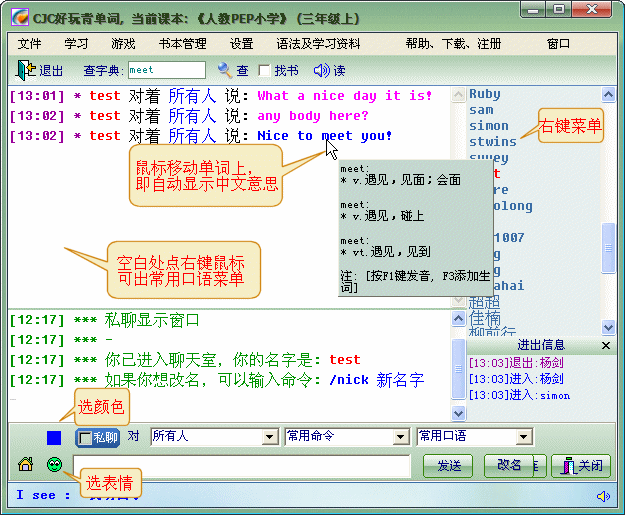The width and height of the screenshot is (625, 515).
Task: Click the magnifier 查 lookup icon
Action: click(x=225, y=70)
